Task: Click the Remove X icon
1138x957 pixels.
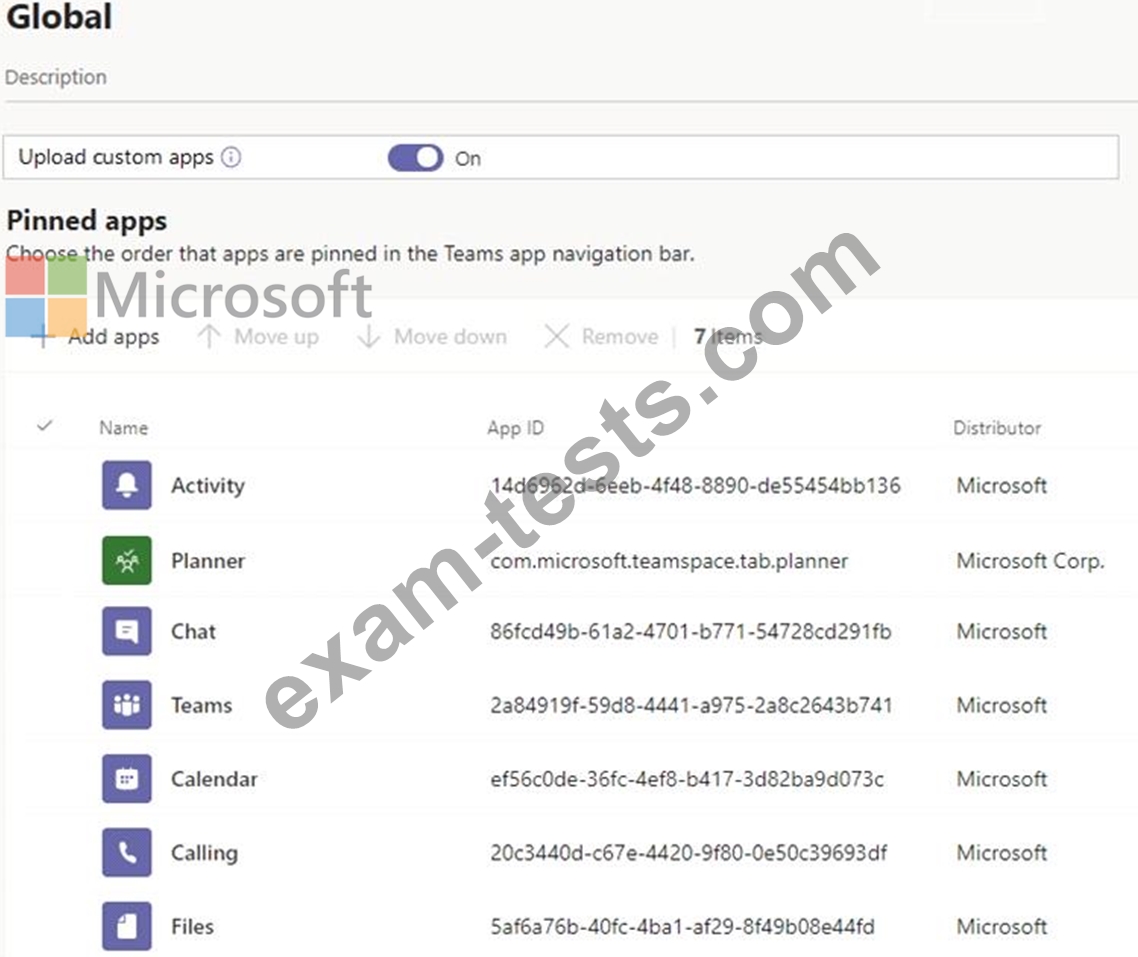Action: pyautogui.click(x=557, y=336)
